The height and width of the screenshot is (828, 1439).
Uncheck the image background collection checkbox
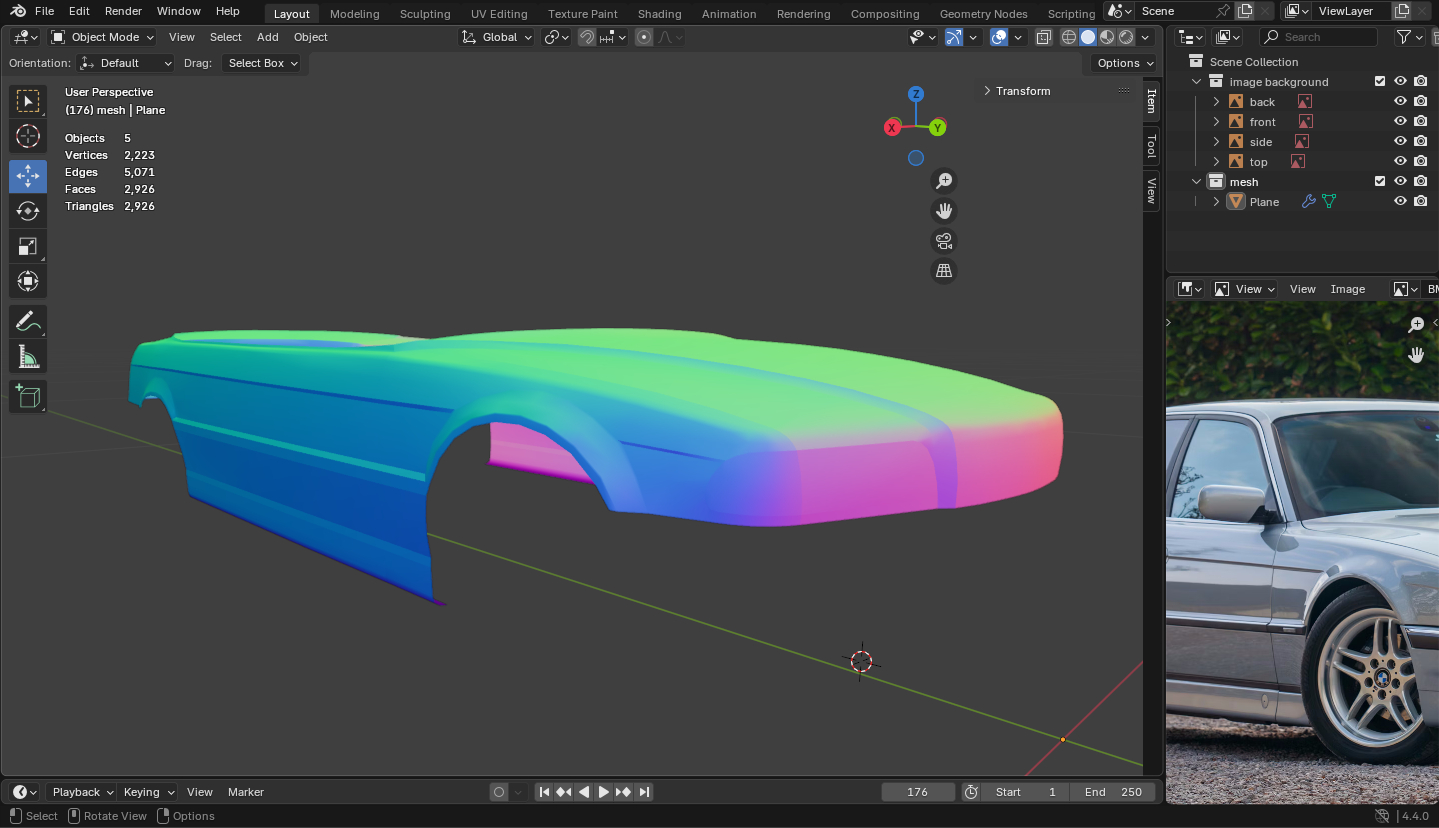tap(1380, 81)
